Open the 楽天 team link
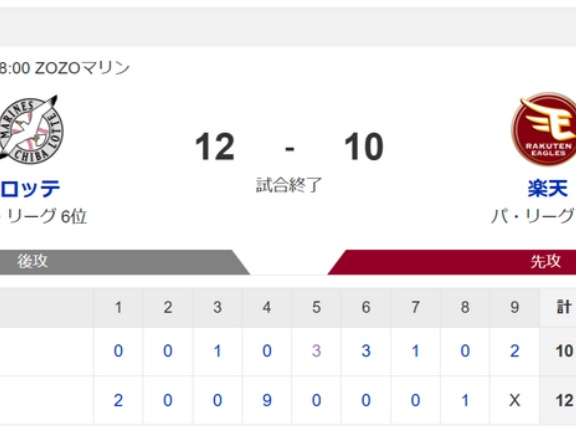576x430 pixels. (548, 189)
